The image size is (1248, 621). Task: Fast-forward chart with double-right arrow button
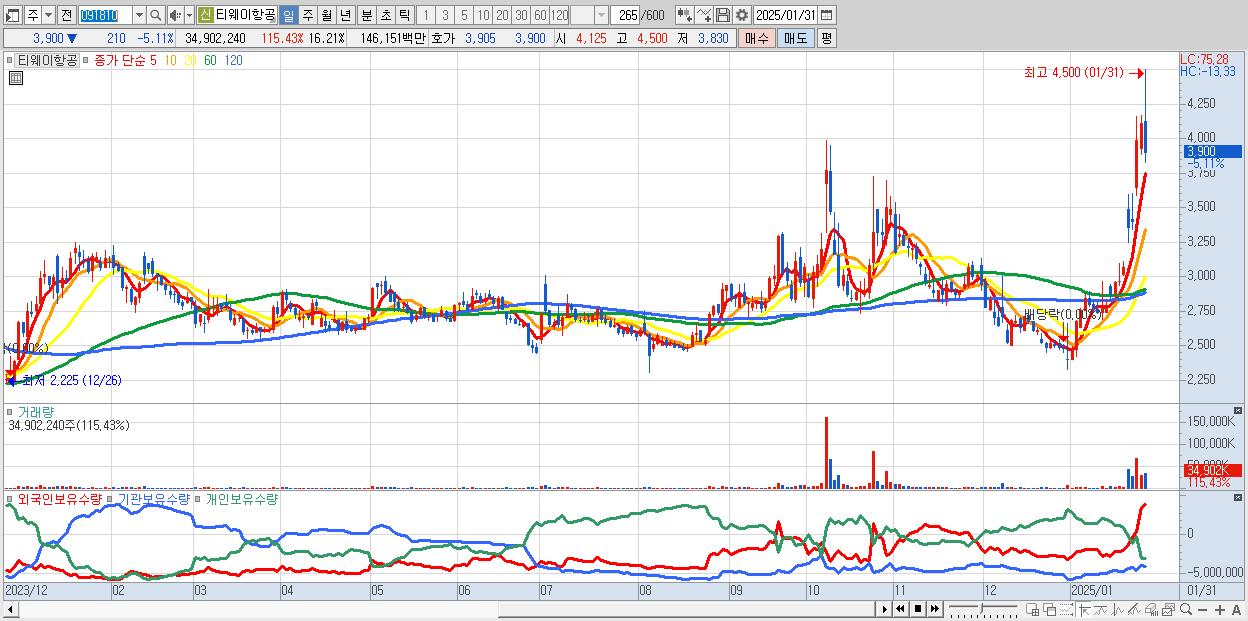(934, 609)
